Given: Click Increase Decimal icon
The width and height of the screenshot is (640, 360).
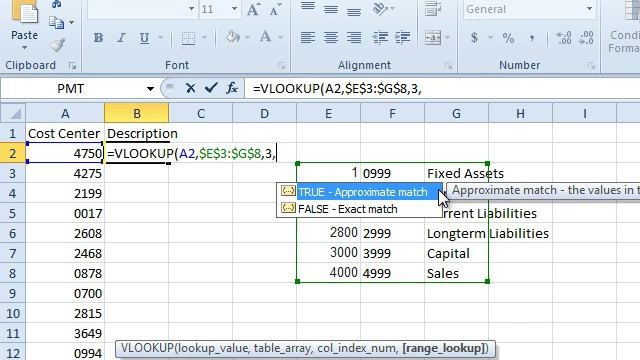Looking at the screenshot, I should pos(564,38).
